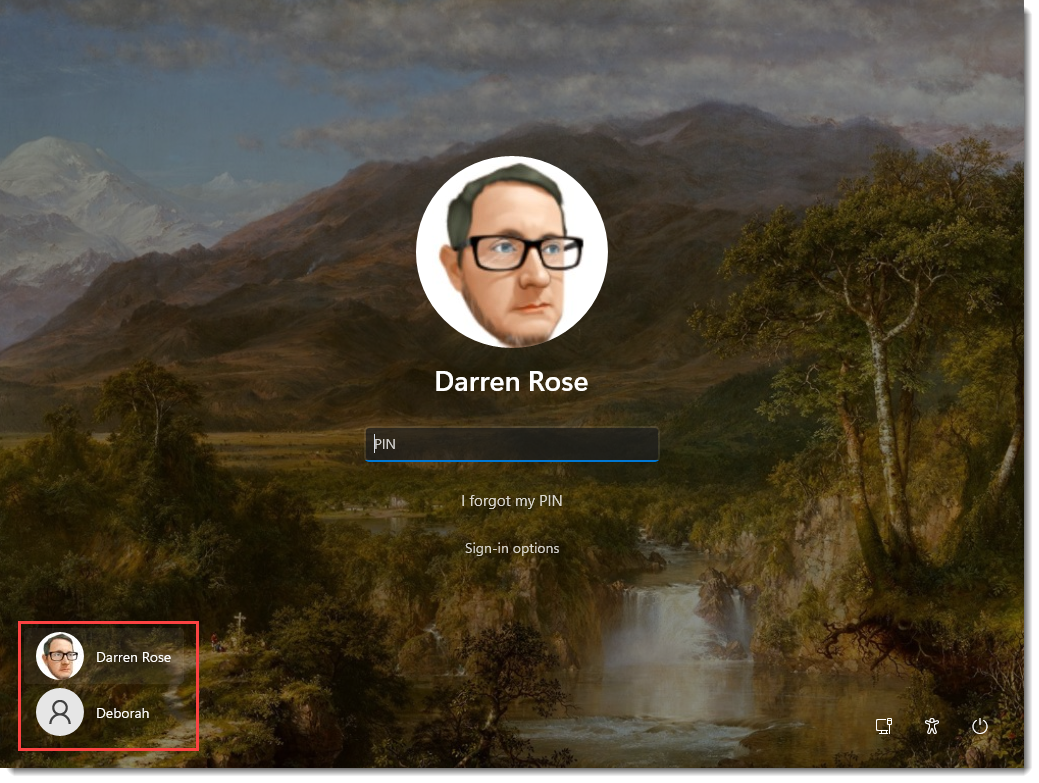This screenshot has height=783, width=1039.
Task: Click the large Darren Rose profile picture
Action: point(511,251)
